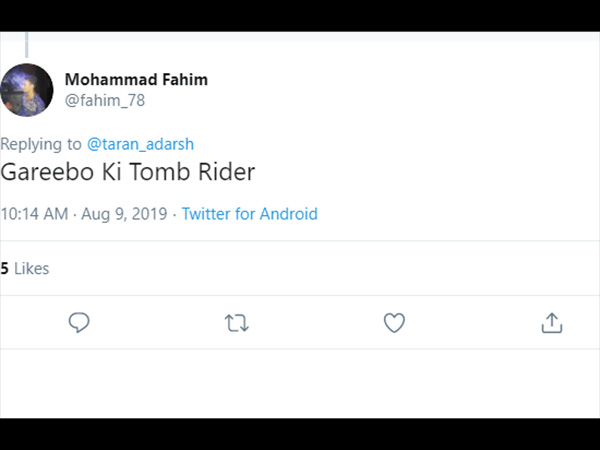Visit the @taran_adarsh mention link
Image resolution: width=600 pixels, height=450 pixels.
tap(140, 144)
